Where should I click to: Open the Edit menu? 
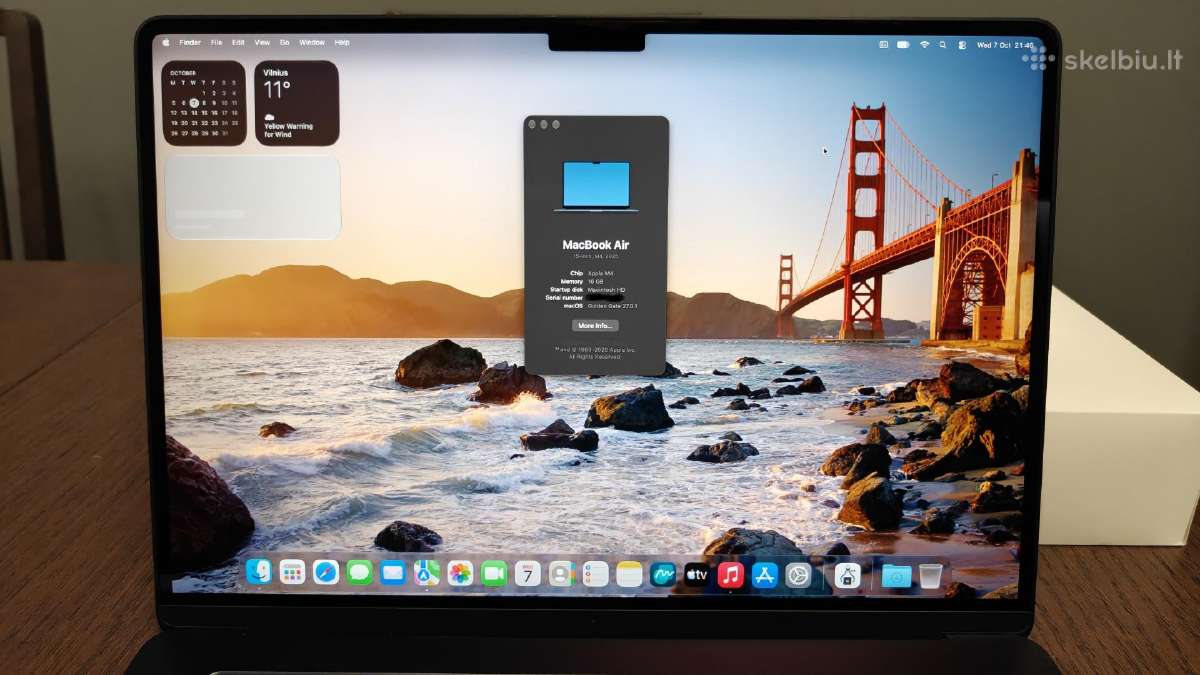click(x=238, y=42)
